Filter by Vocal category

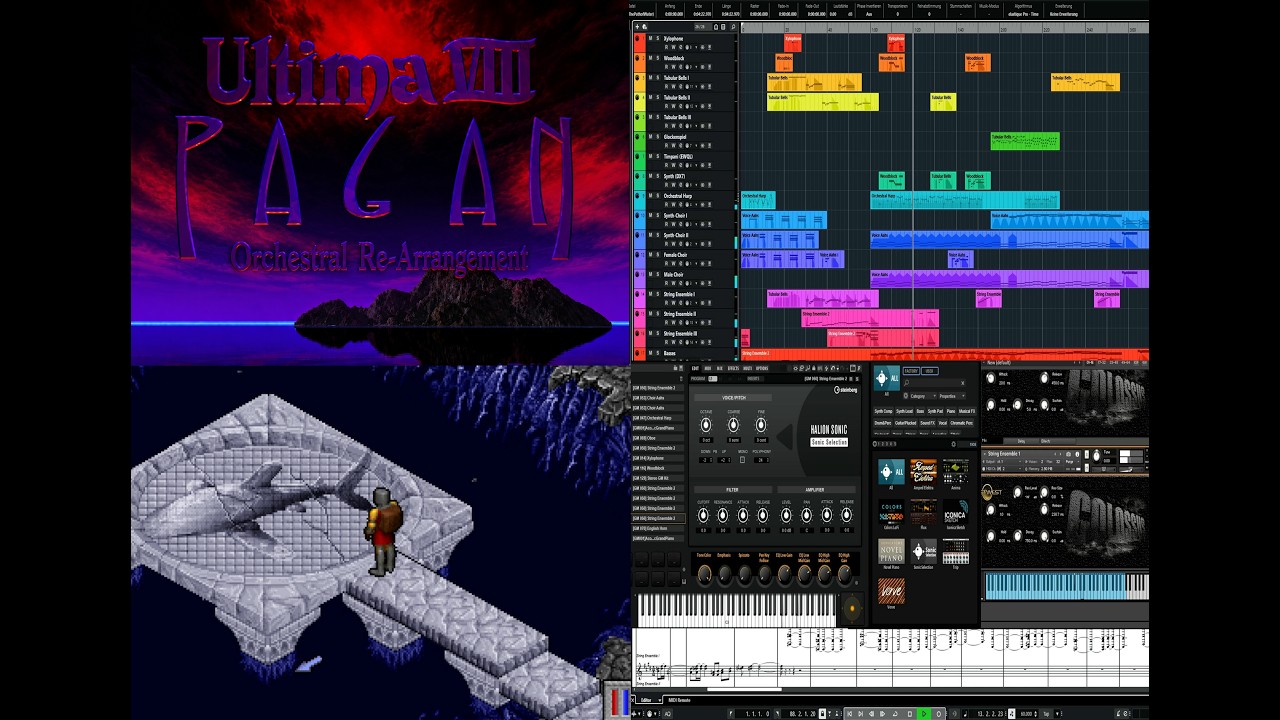[x=943, y=423]
